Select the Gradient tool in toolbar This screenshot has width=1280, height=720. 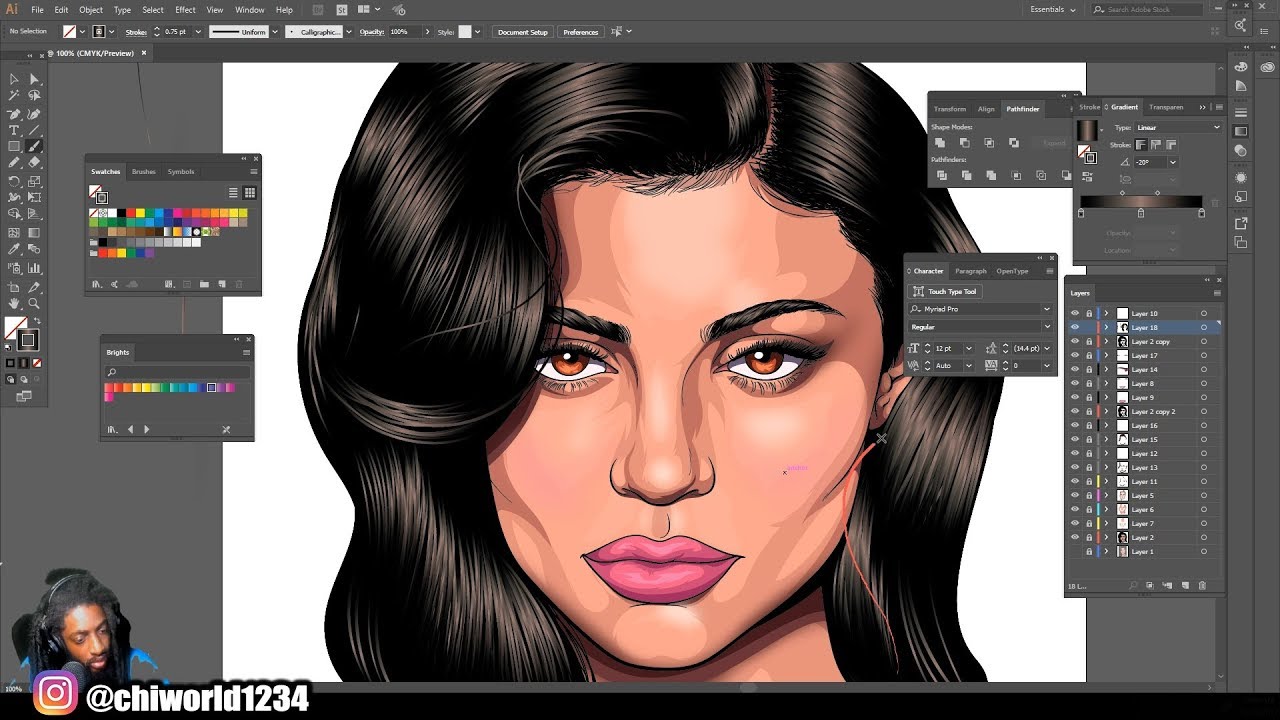pos(34,232)
